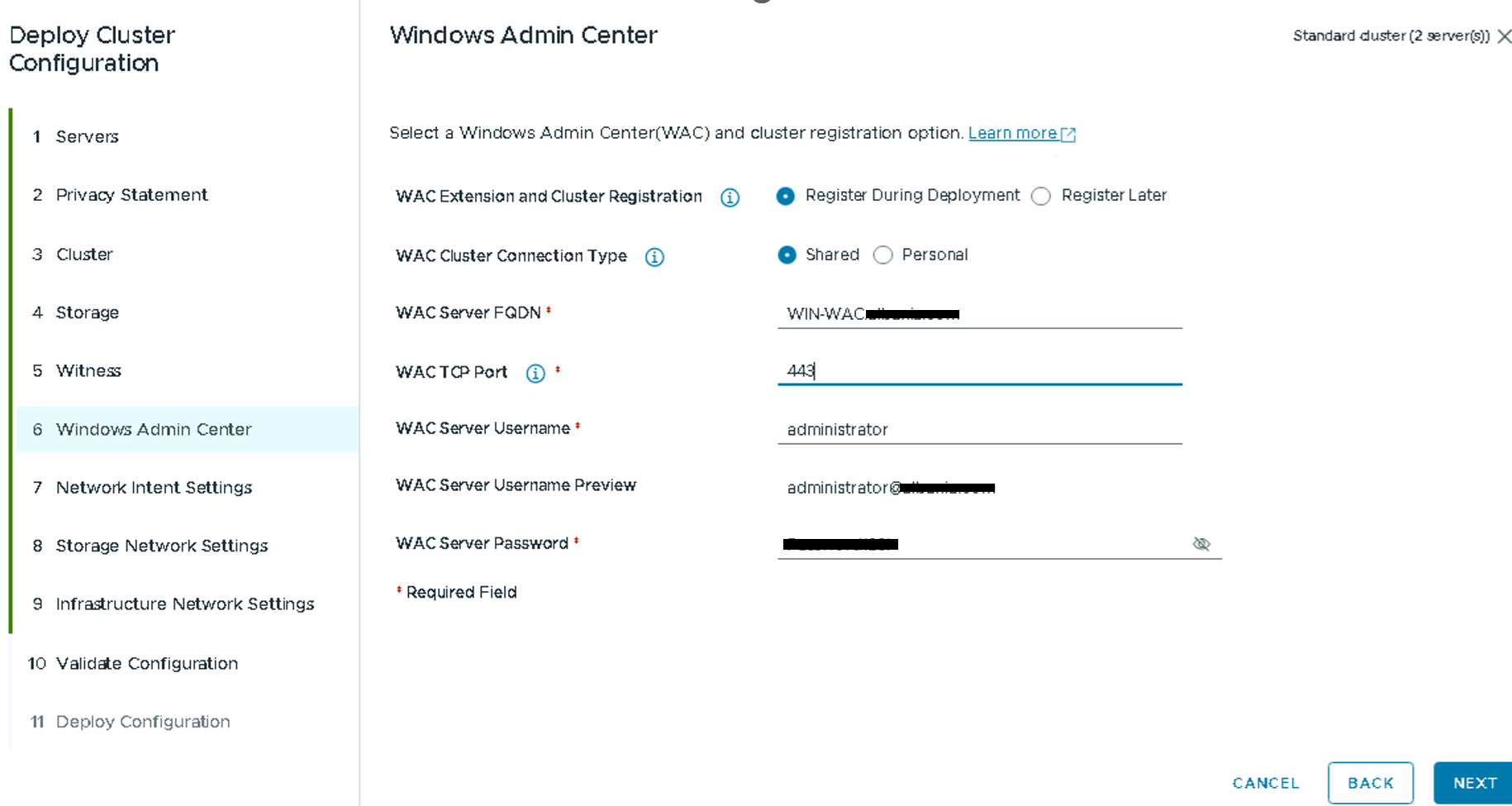Choose Personal connection type
Image resolution: width=1512 pixels, height=806 pixels.
coord(883,255)
